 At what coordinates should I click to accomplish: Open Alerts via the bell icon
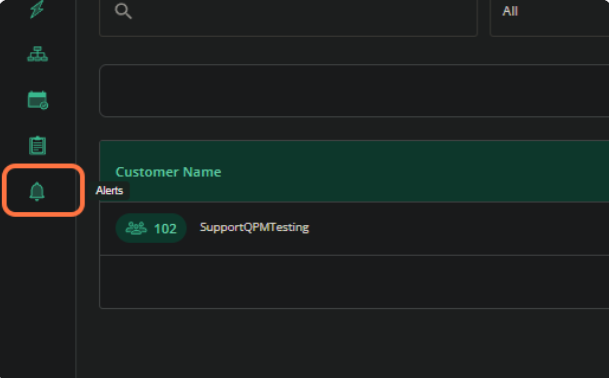[37, 191]
